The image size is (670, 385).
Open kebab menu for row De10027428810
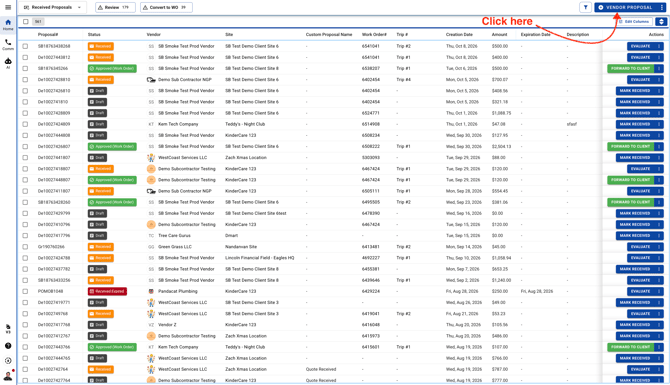pyautogui.click(x=659, y=79)
